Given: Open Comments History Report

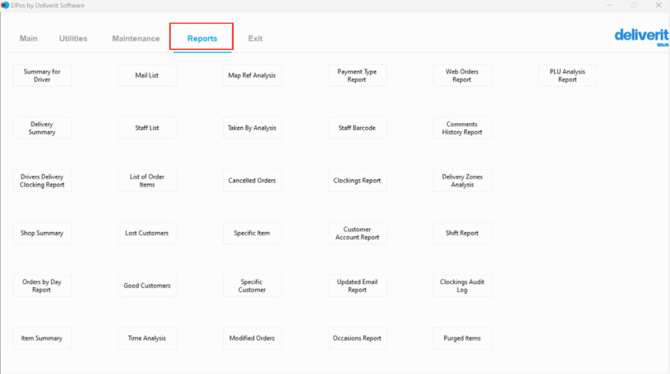Looking at the screenshot, I should [462, 128].
